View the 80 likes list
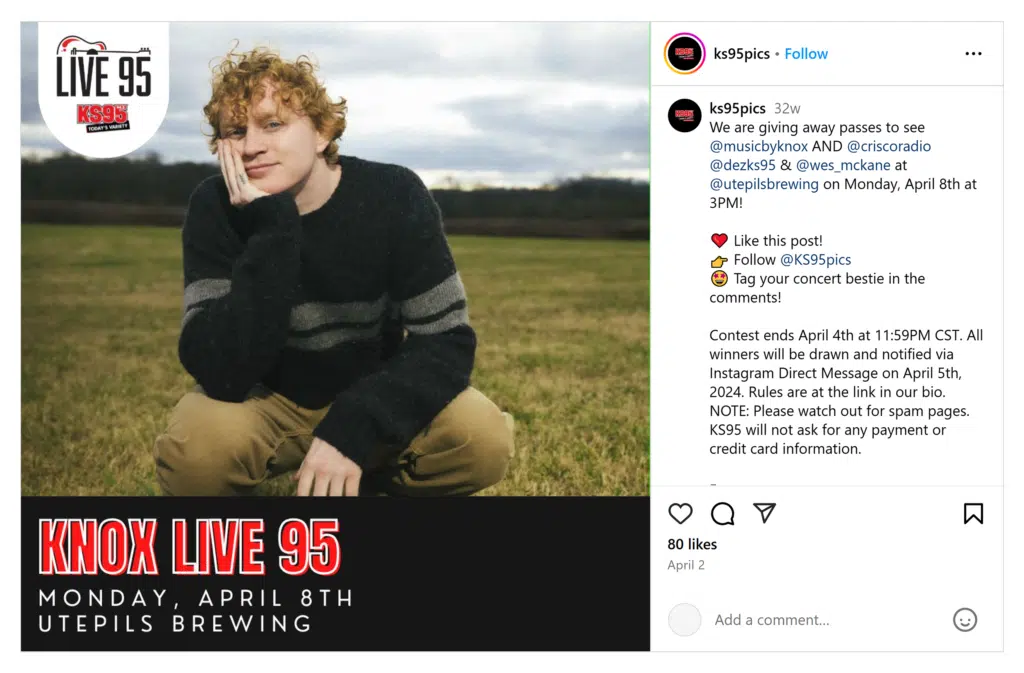The height and width of the screenshot is (673, 1024). click(x=692, y=544)
